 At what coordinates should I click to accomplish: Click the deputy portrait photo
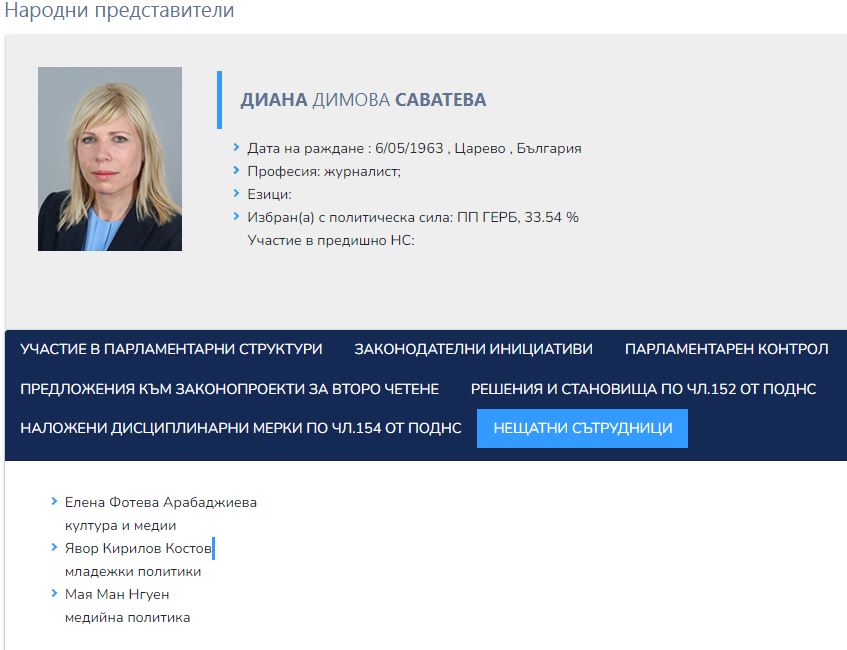(110, 159)
